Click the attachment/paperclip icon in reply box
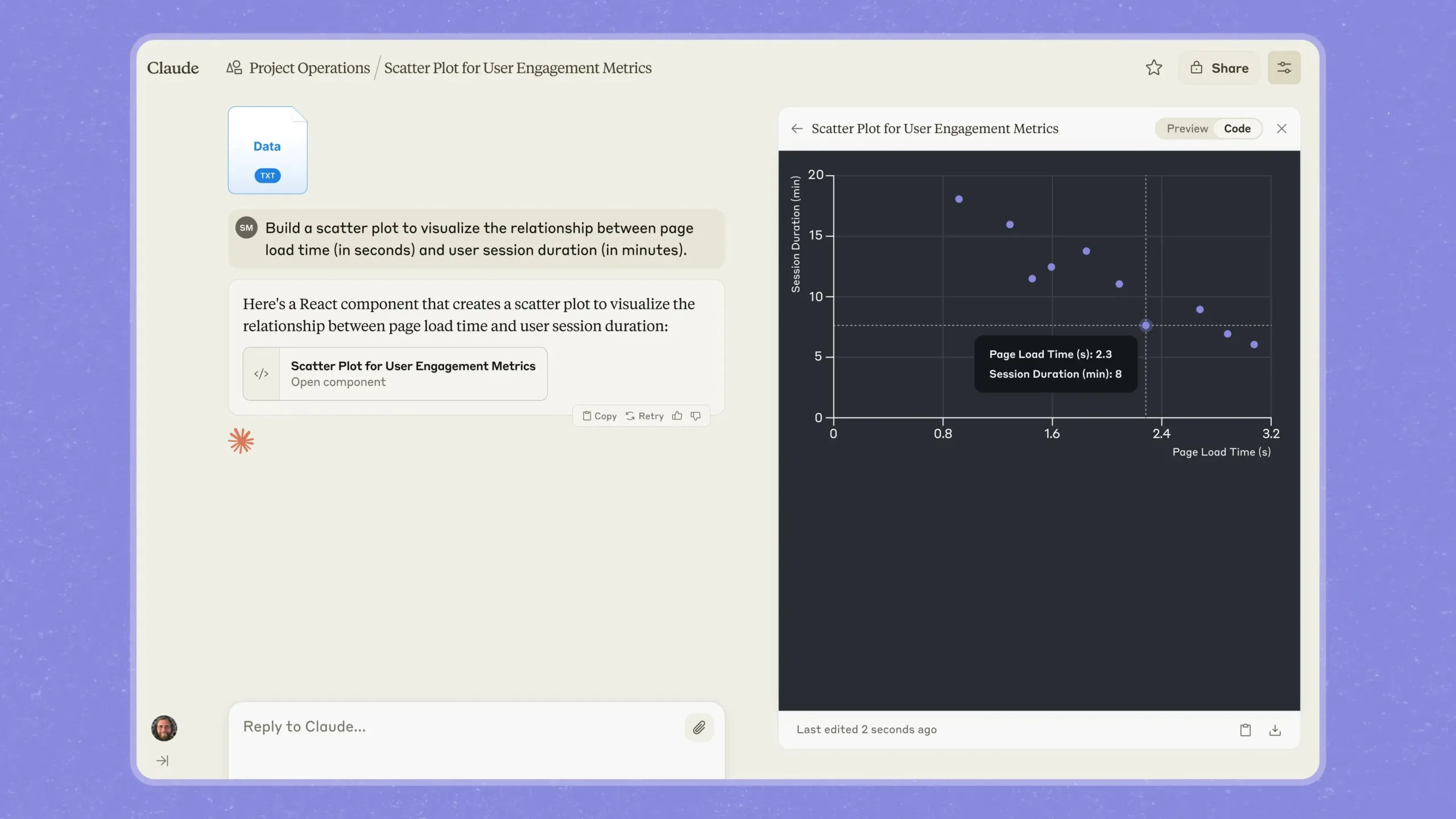Viewport: 1456px width, 819px height. coord(700,727)
